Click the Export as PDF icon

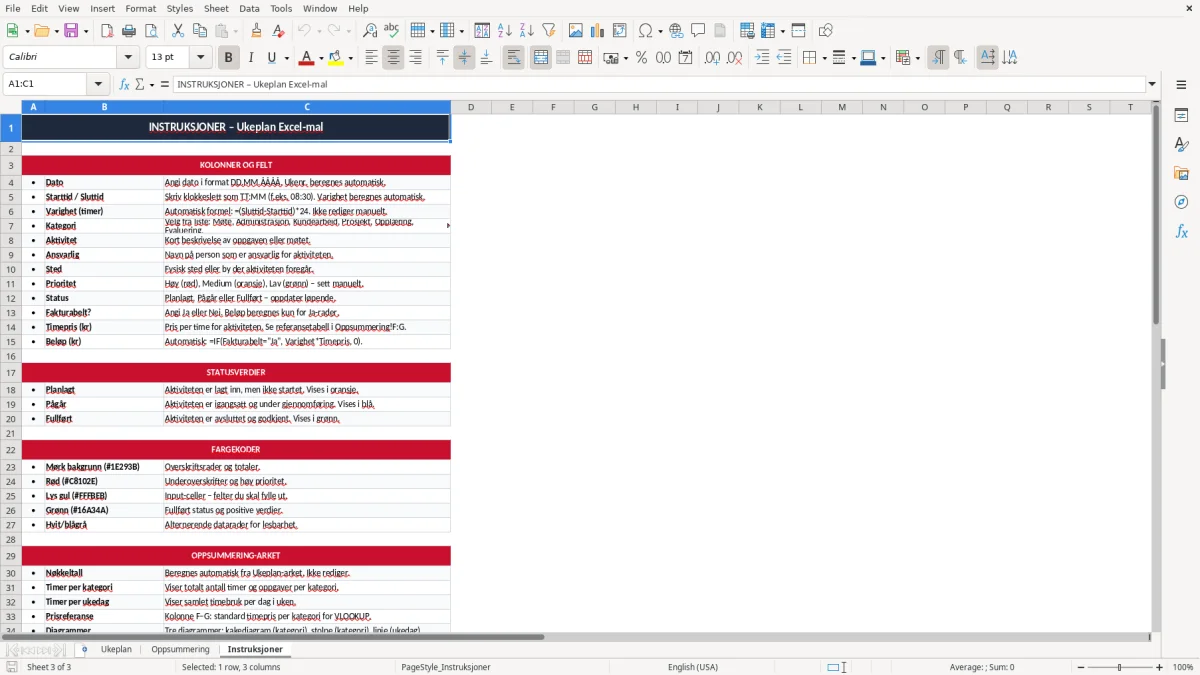[107, 31]
